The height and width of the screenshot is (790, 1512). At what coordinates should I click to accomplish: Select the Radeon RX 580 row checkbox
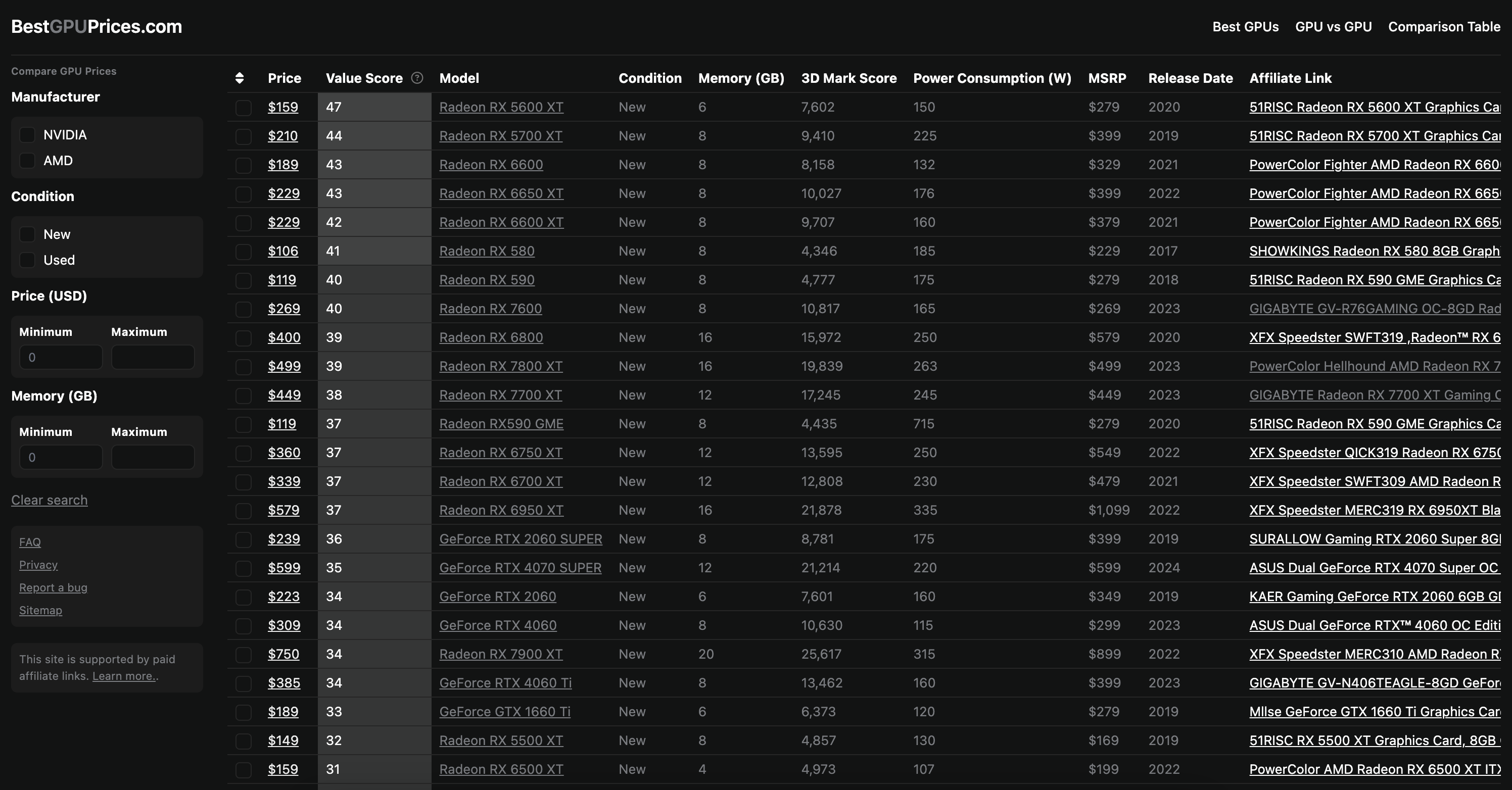click(243, 251)
